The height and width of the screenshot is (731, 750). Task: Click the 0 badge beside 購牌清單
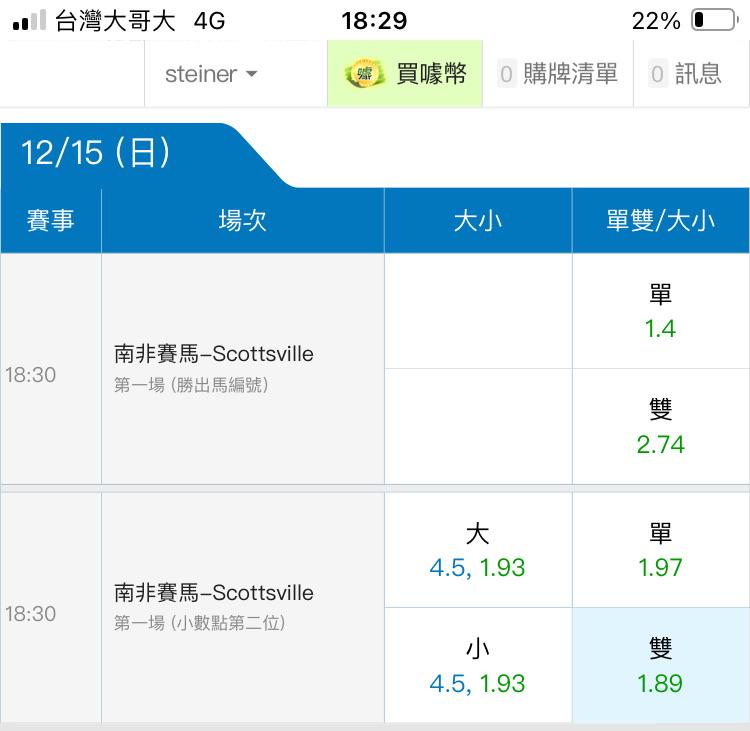pos(506,74)
